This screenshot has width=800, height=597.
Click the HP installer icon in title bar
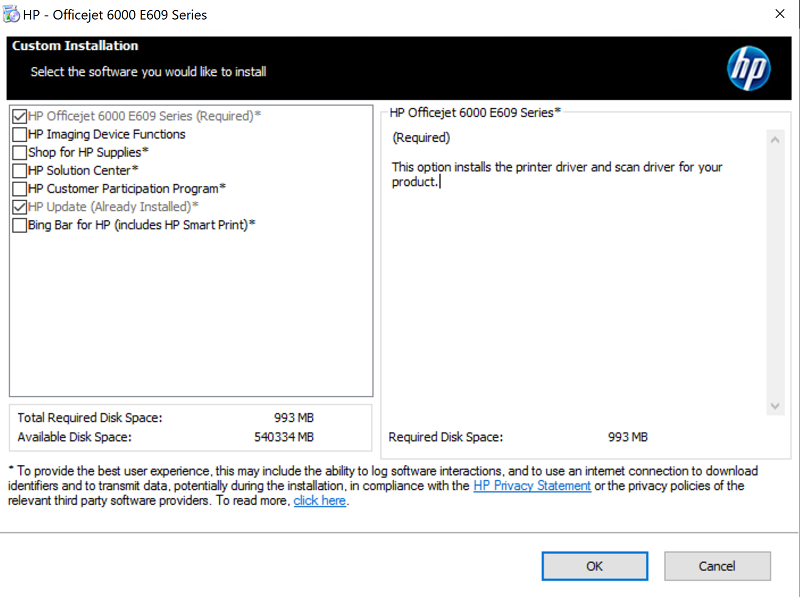(11, 14)
